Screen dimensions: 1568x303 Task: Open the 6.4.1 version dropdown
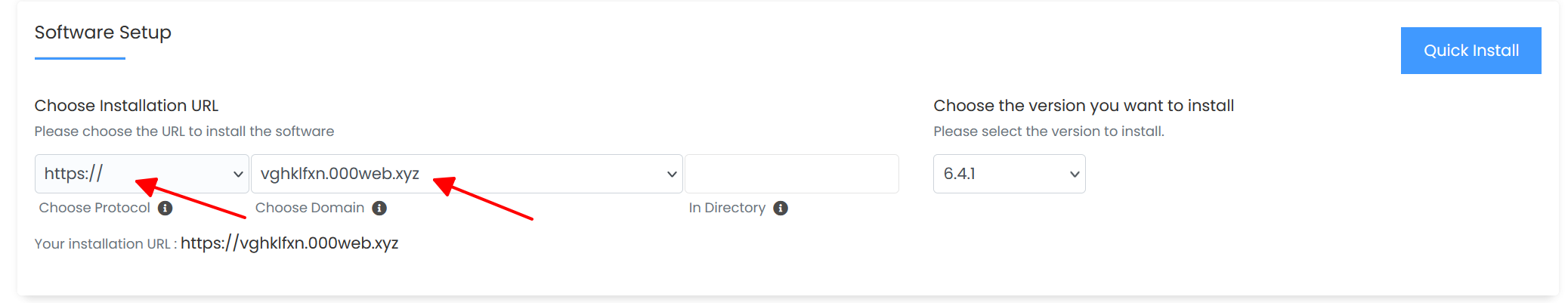(1010, 174)
